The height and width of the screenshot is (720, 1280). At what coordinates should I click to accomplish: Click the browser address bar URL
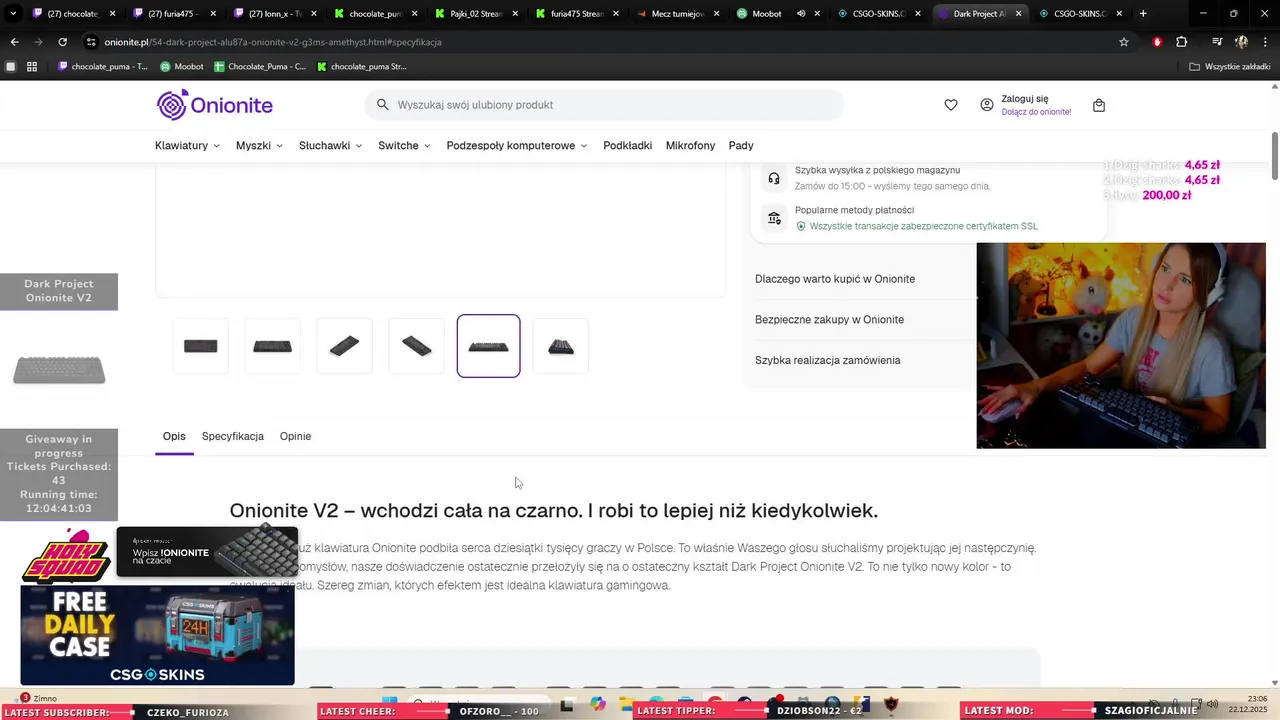pyautogui.click(x=273, y=42)
